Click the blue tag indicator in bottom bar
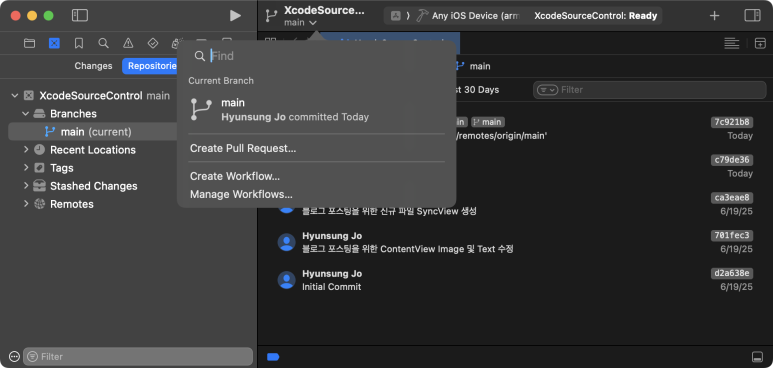773x368 pixels. (273, 357)
